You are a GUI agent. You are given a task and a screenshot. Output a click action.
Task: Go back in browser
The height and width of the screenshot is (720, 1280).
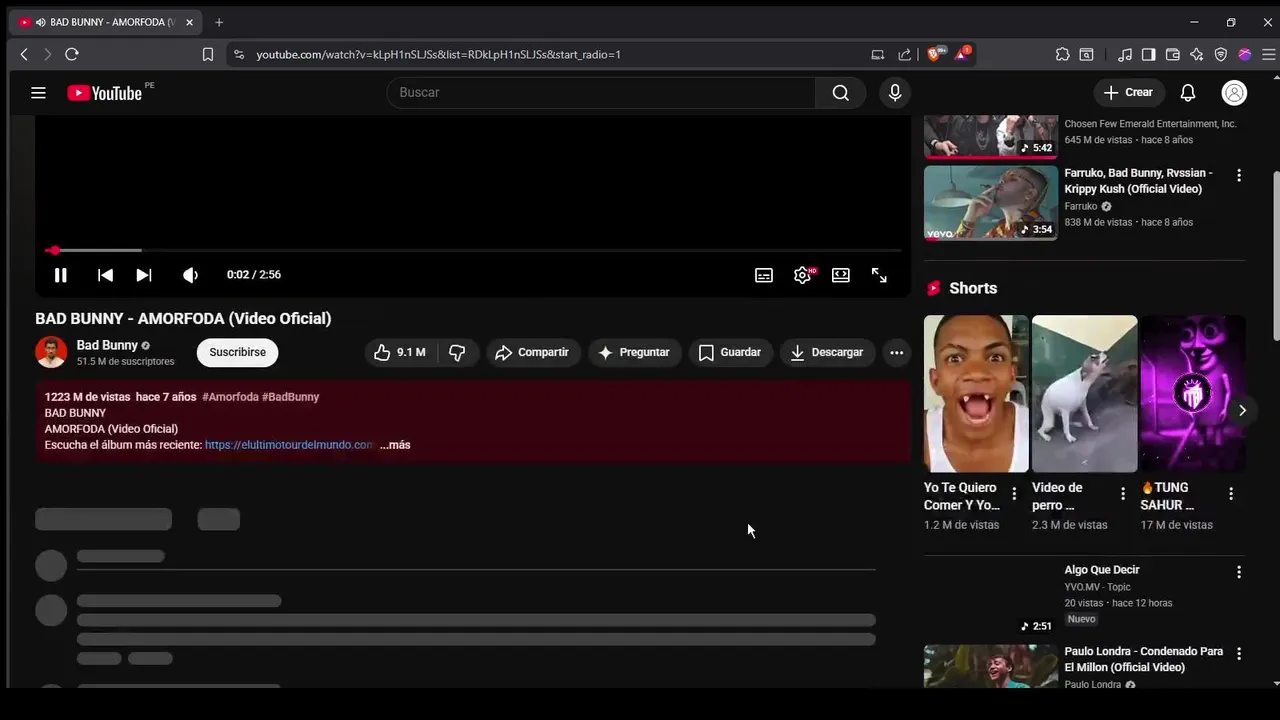click(24, 54)
